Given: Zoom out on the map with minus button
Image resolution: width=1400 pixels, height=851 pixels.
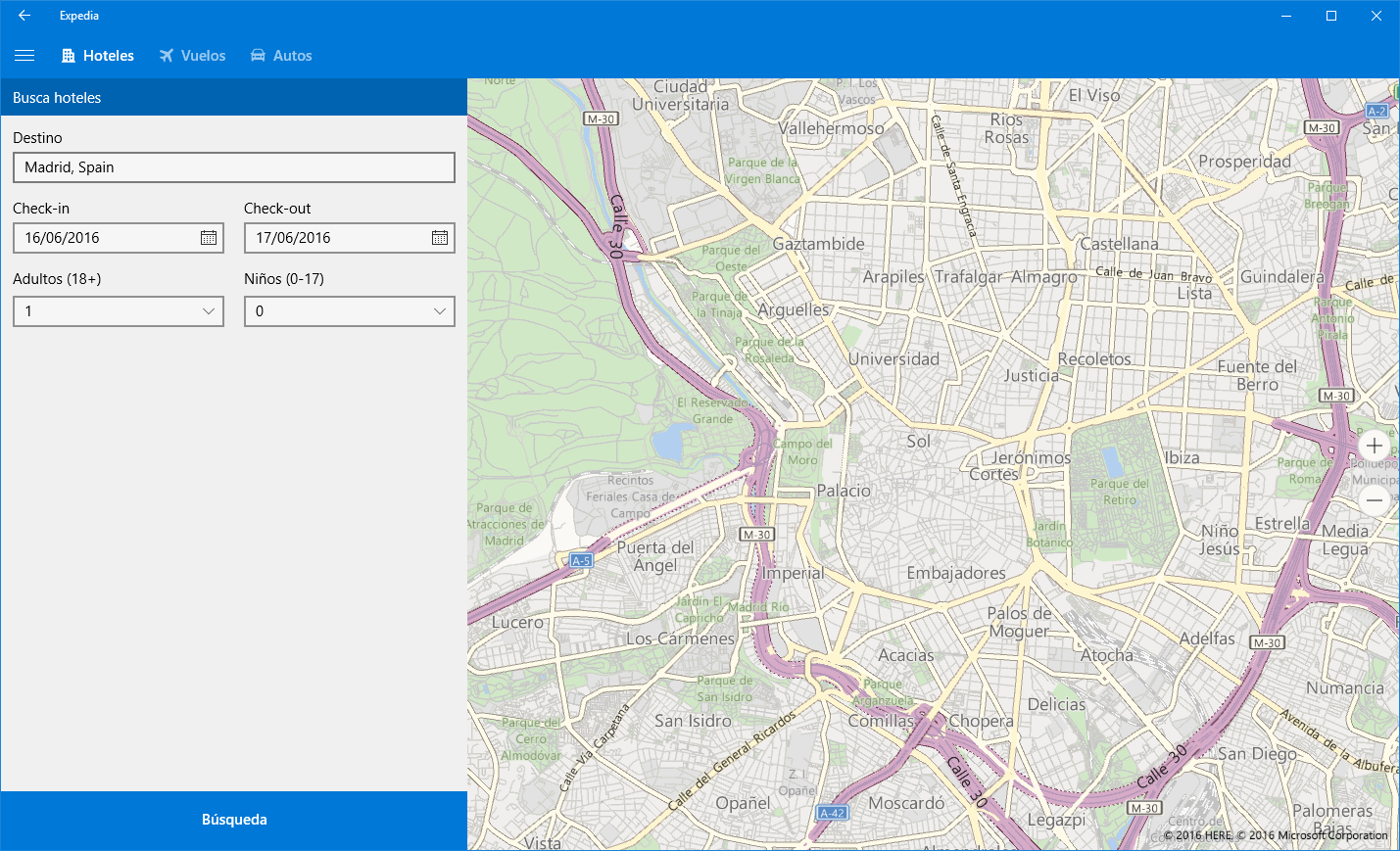Looking at the screenshot, I should coord(1375,500).
